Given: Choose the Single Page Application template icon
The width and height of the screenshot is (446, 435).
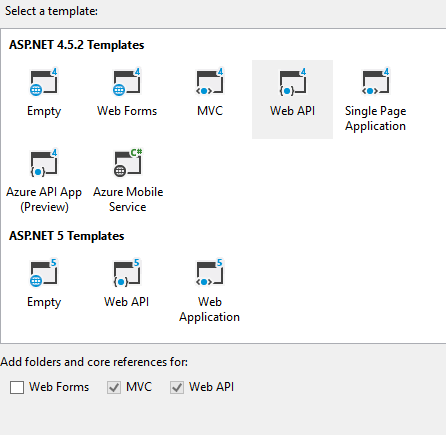Looking at the screenshot, I should tap(375, 82).
